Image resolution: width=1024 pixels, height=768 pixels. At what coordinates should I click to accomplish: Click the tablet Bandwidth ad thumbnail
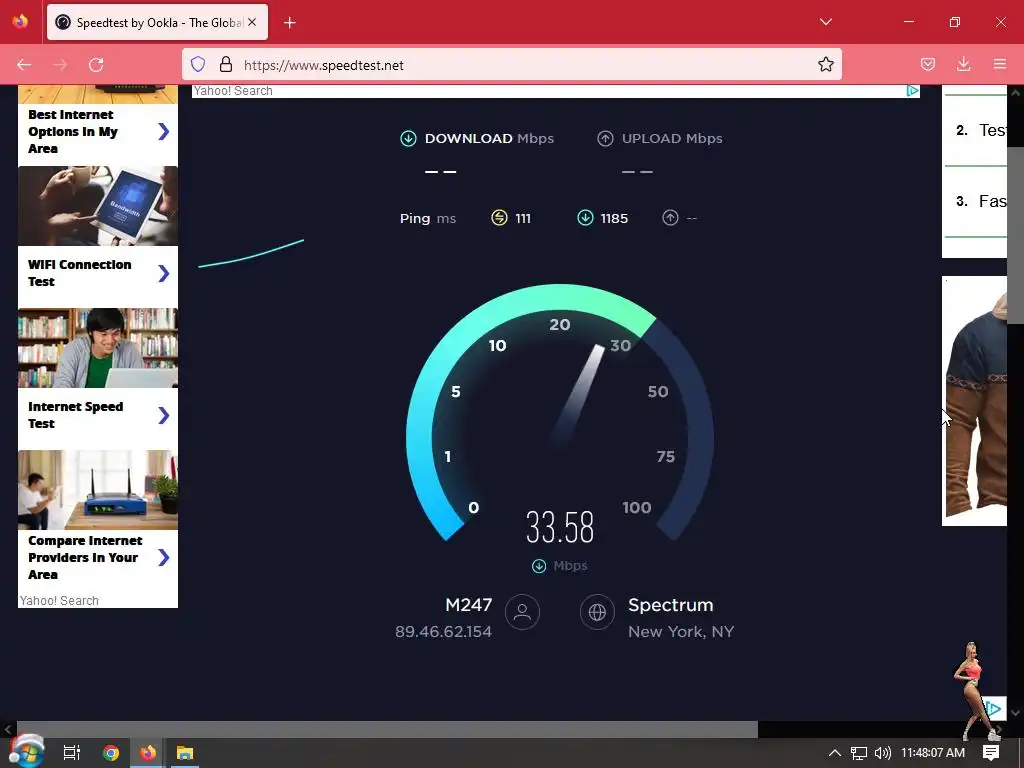coord(98,206)
